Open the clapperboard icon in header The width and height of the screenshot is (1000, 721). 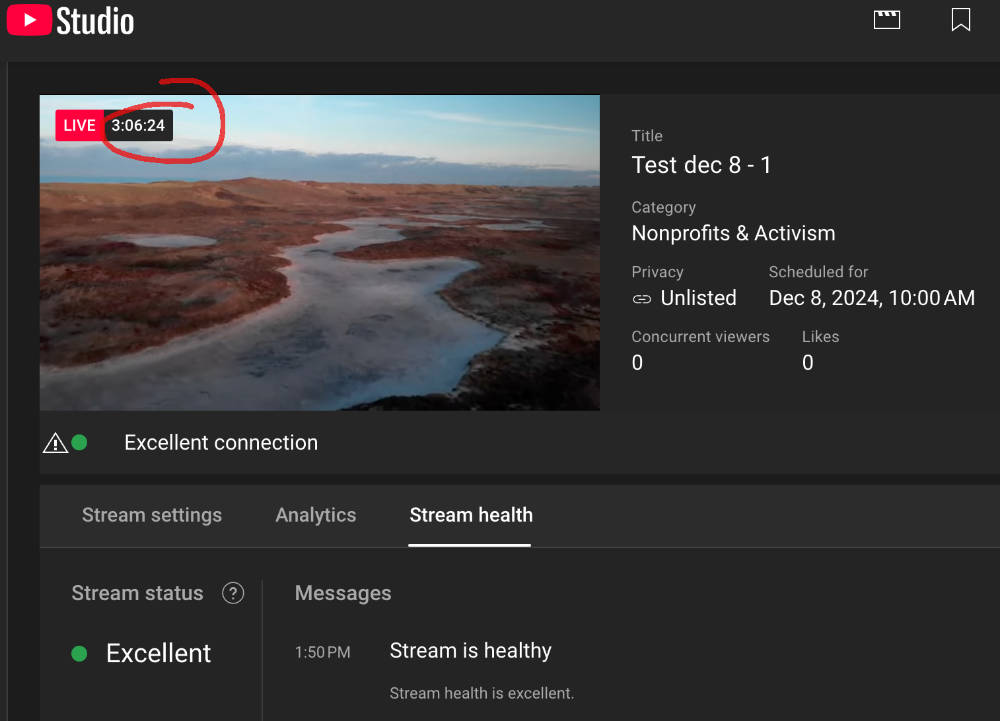point(887,19)
